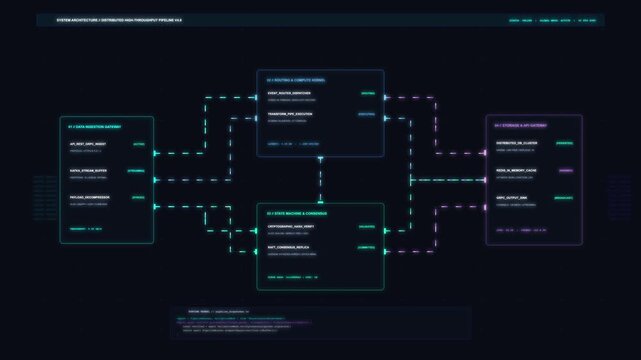Click the VALIDATED badge beside CRYPTOGRAPHIC_HASH_VERIFY
The height and width of the screenshot is (360, 641).
[367, 226]
